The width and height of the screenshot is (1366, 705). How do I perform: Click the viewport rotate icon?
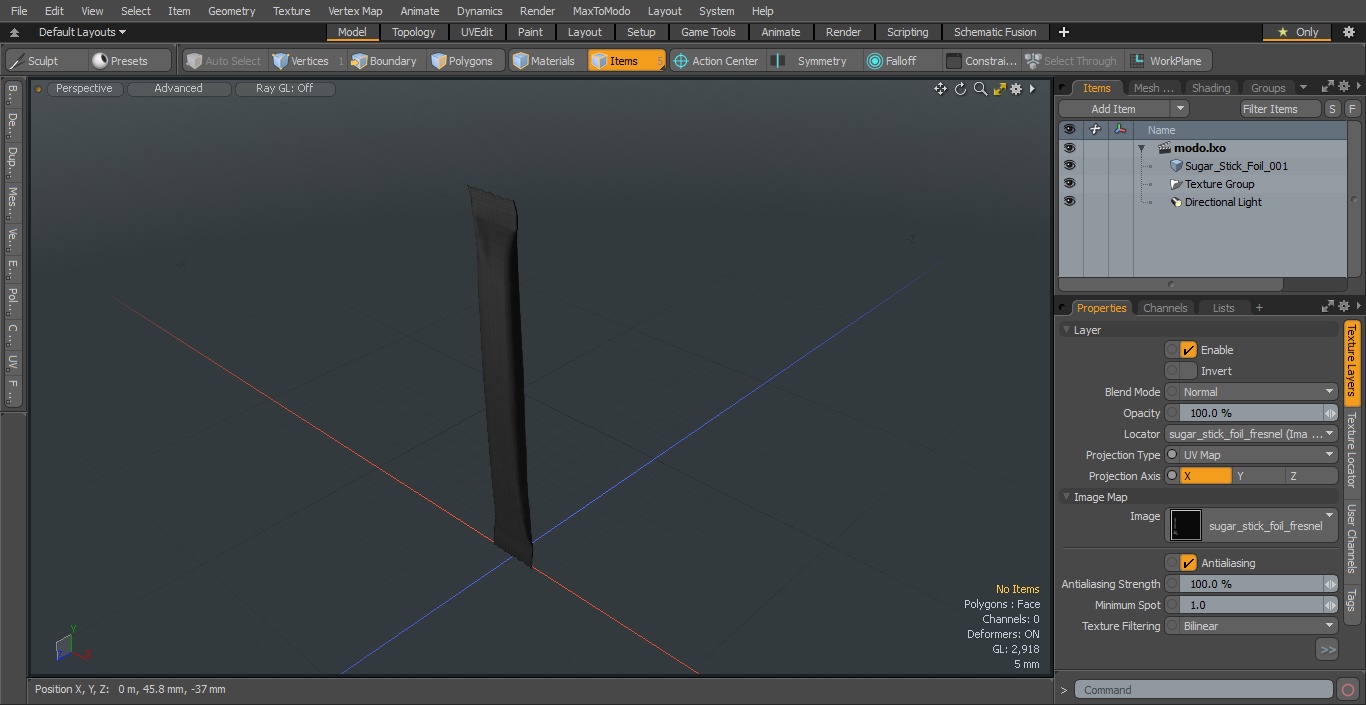click(x=960, y=89)
